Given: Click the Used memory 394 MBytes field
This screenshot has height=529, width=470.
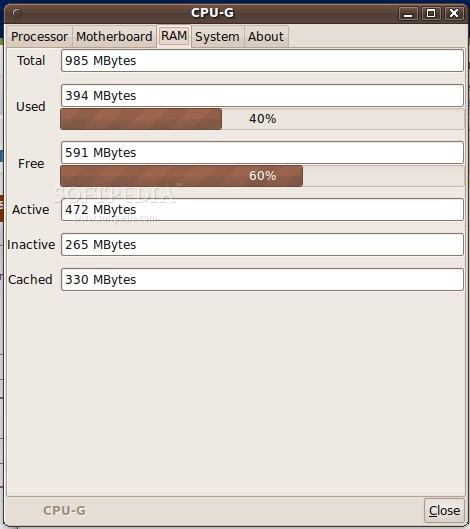Looking at the screenshot, I should 262,96.
